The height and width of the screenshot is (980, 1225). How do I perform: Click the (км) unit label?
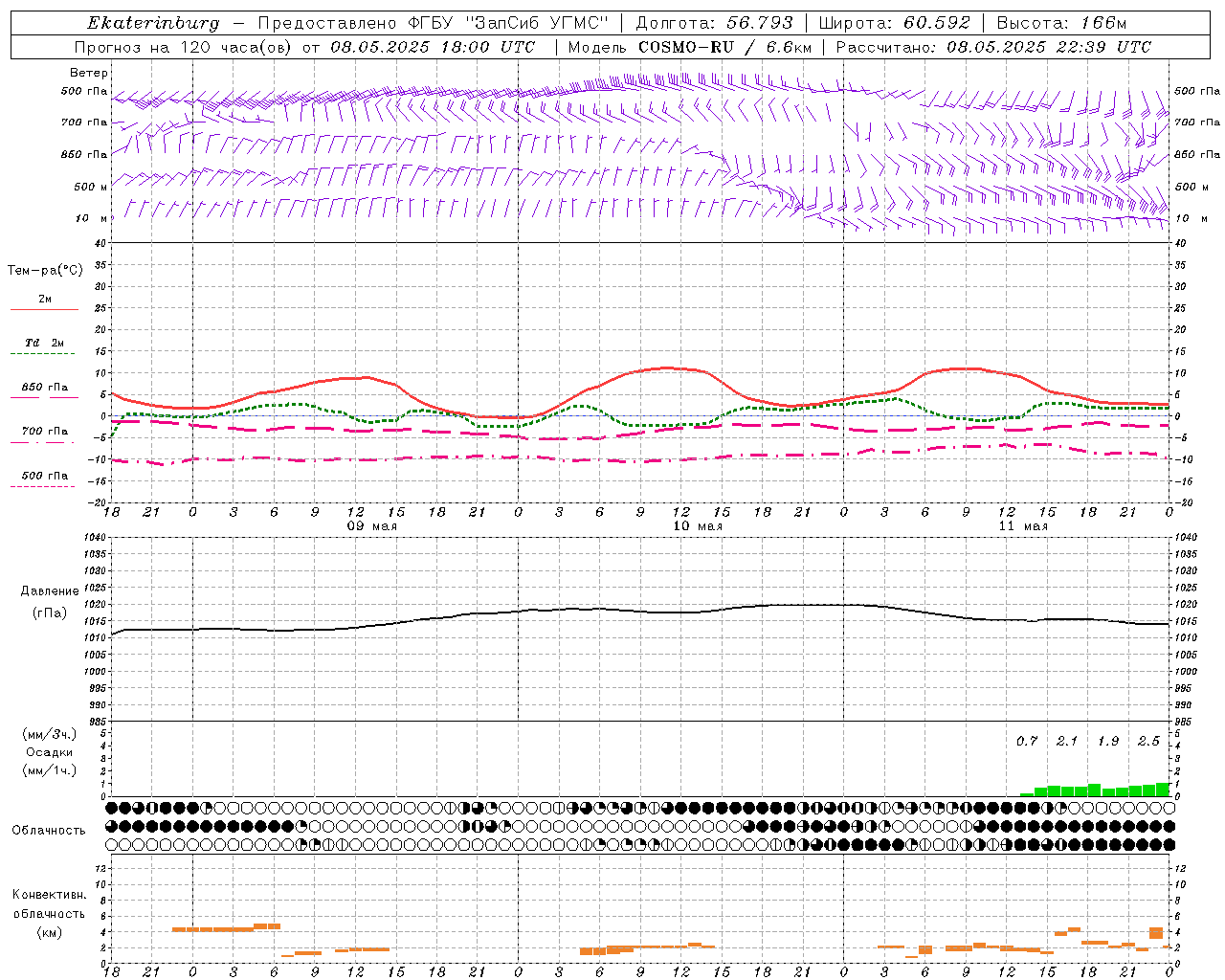[49, 932]
